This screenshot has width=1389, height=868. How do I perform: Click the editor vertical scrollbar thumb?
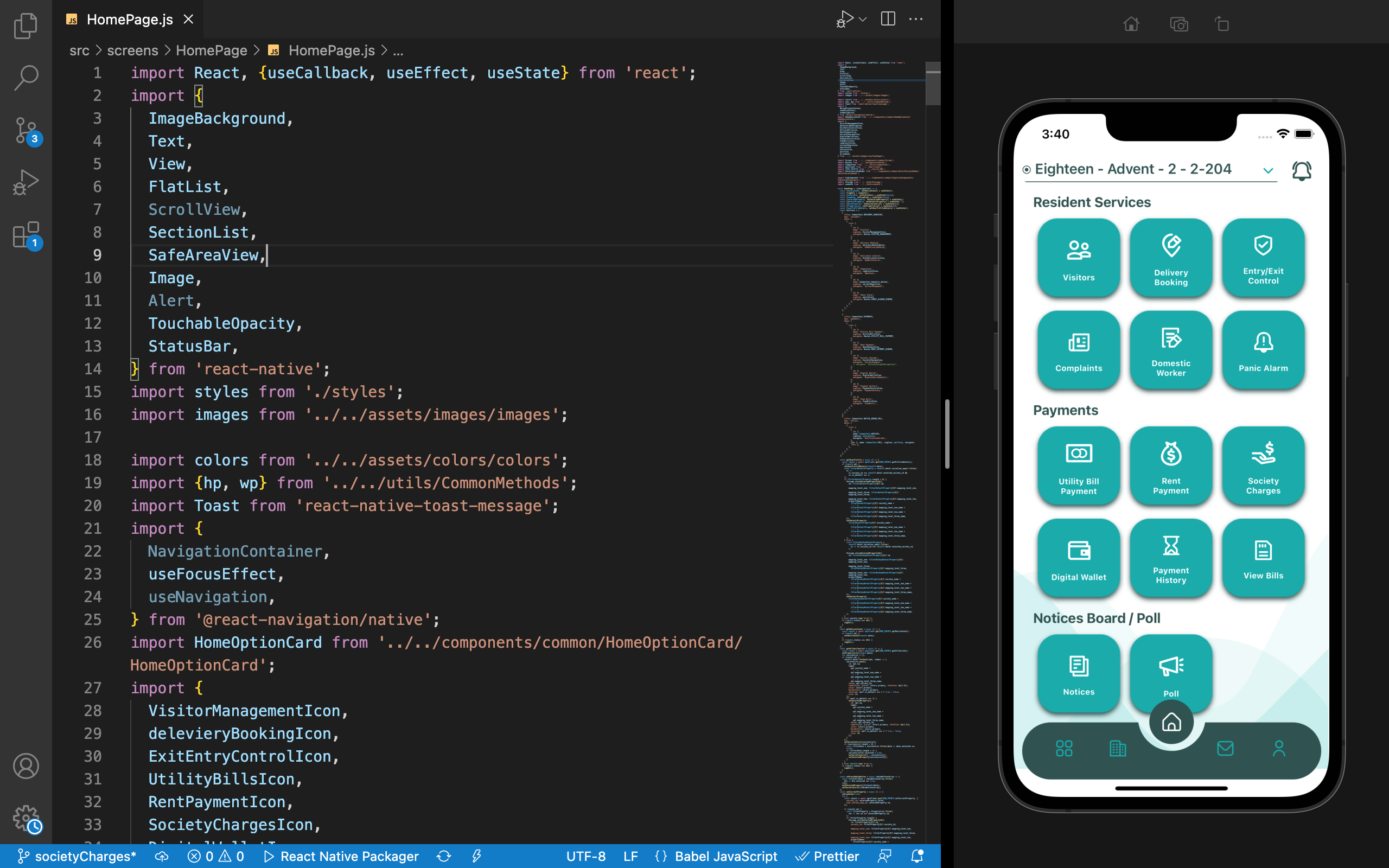pyautogui.click(x=933, y=84)
